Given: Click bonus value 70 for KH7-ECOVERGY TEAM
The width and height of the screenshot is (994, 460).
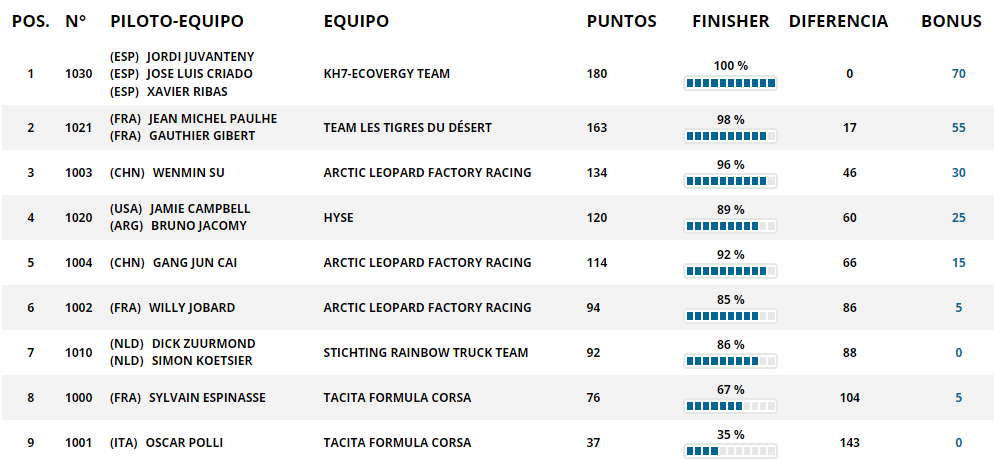Looking at the screenshot, I should point(958,74).
